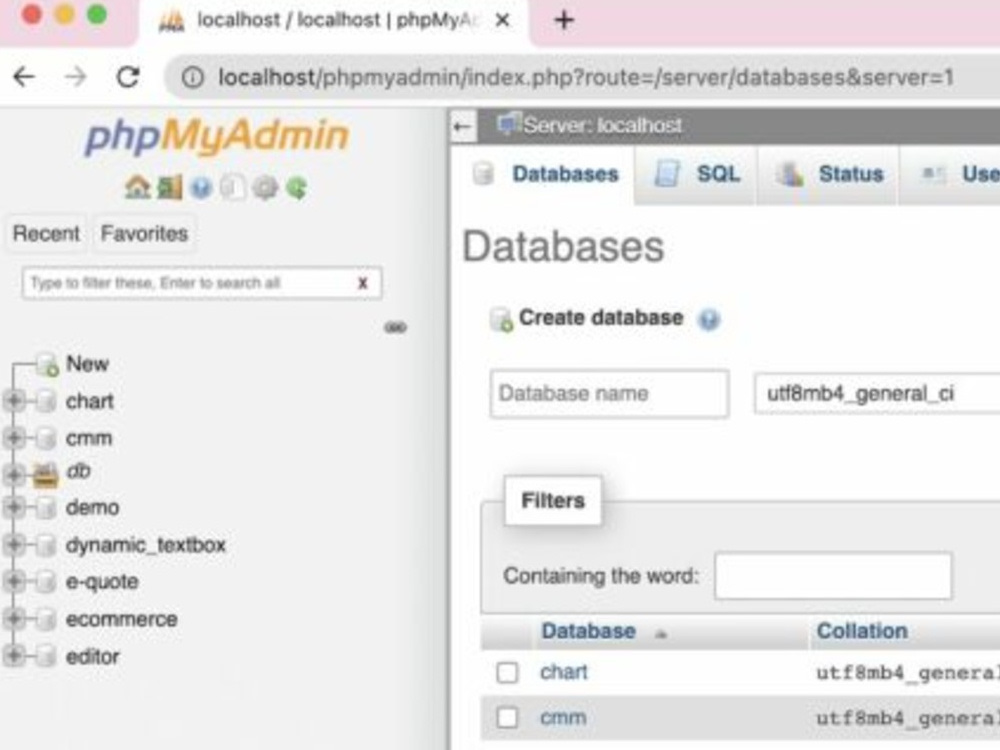
Task: Go forward in browser
Action: click(76, 77)
